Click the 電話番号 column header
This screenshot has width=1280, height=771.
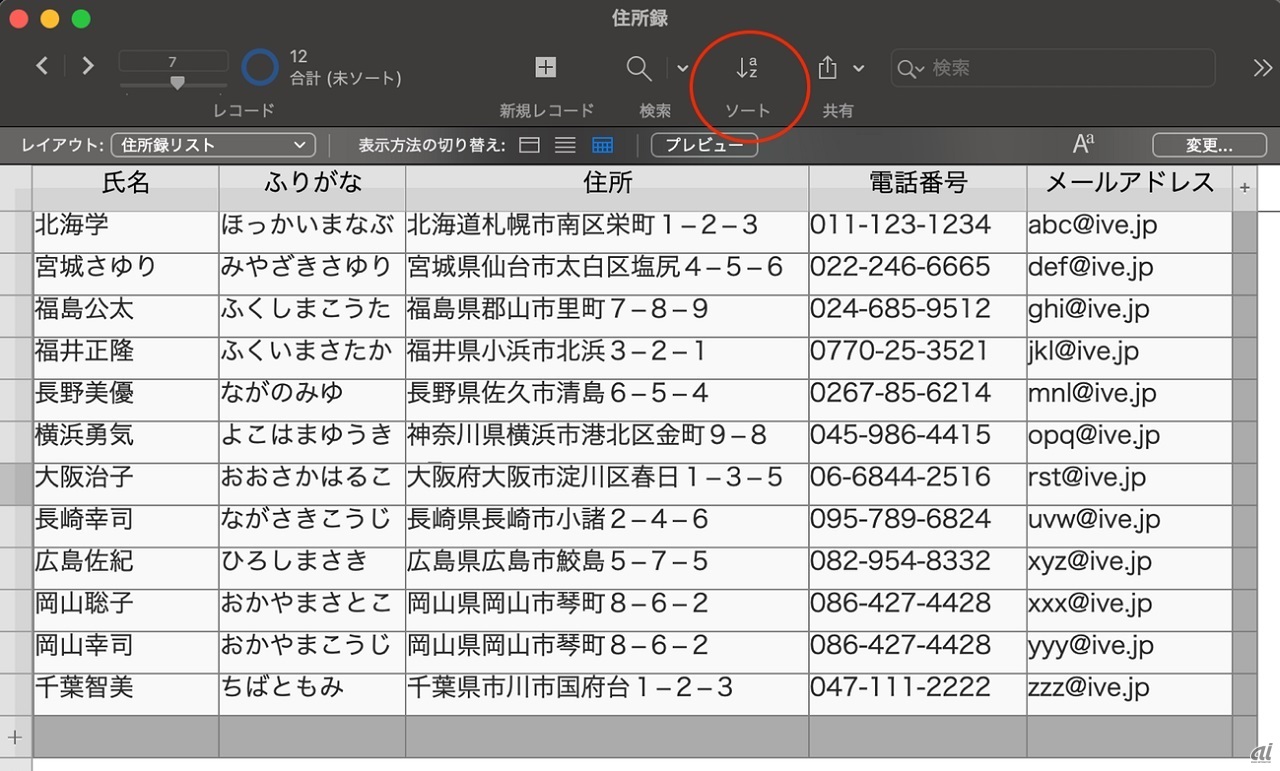coord(917,182)
